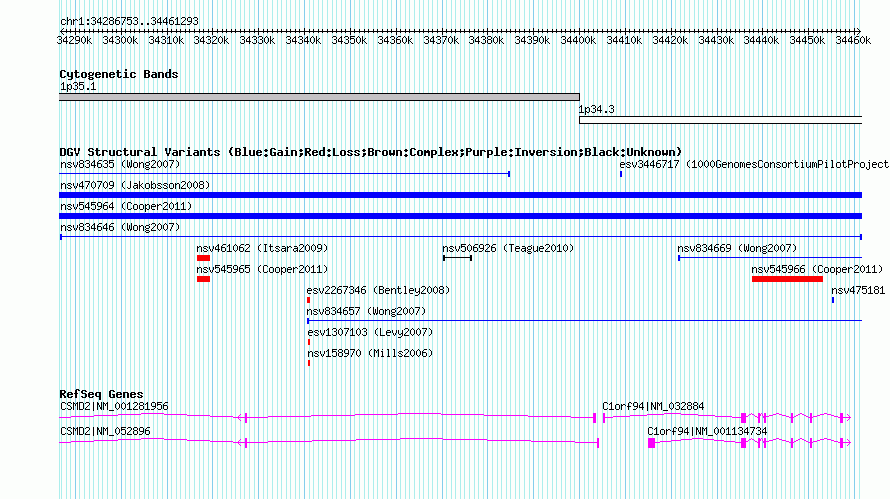Viewport: 890px width, 499px height.
Task: Click the nsv475181 variant label
Action: (x=858, y=290)
